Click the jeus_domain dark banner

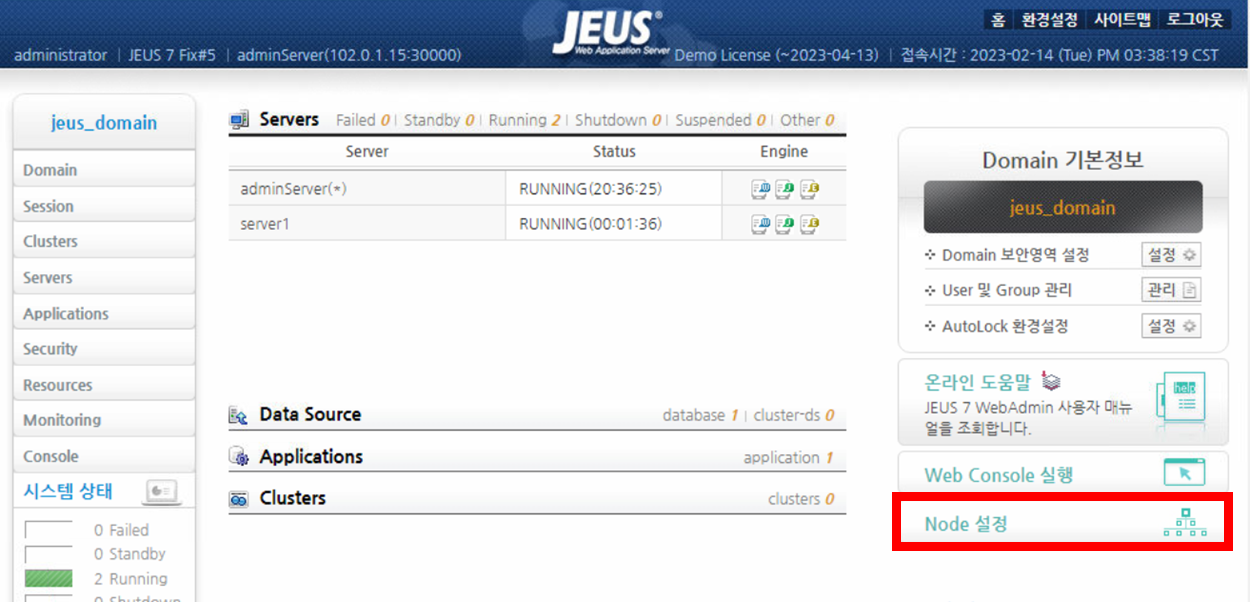point(1063,208)
